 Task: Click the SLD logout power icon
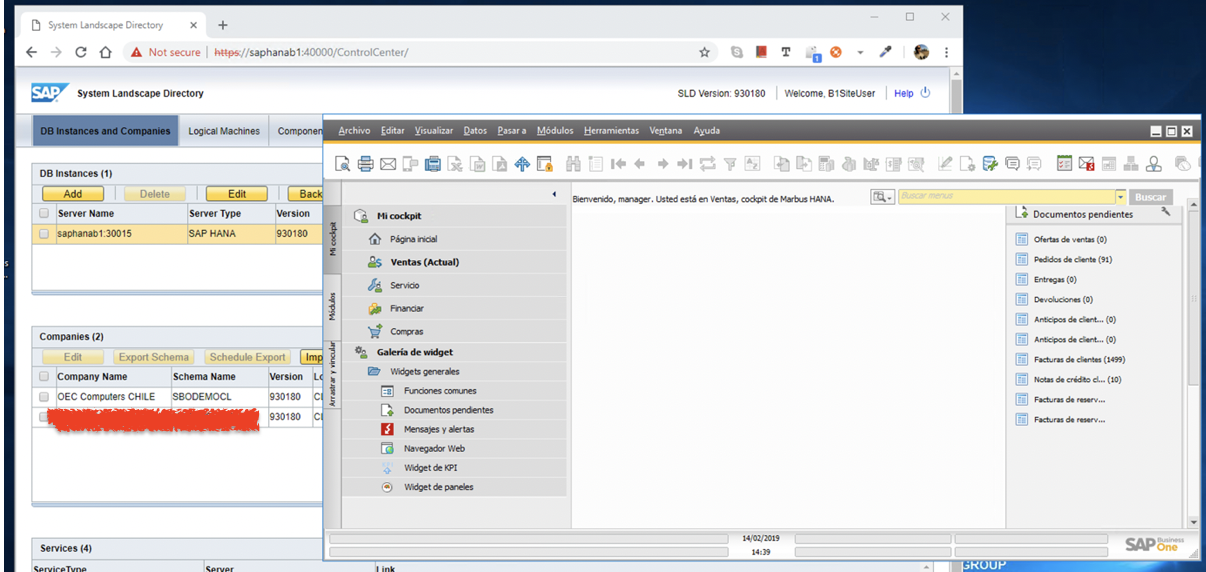pyautogui.click(x=925, y=93)
